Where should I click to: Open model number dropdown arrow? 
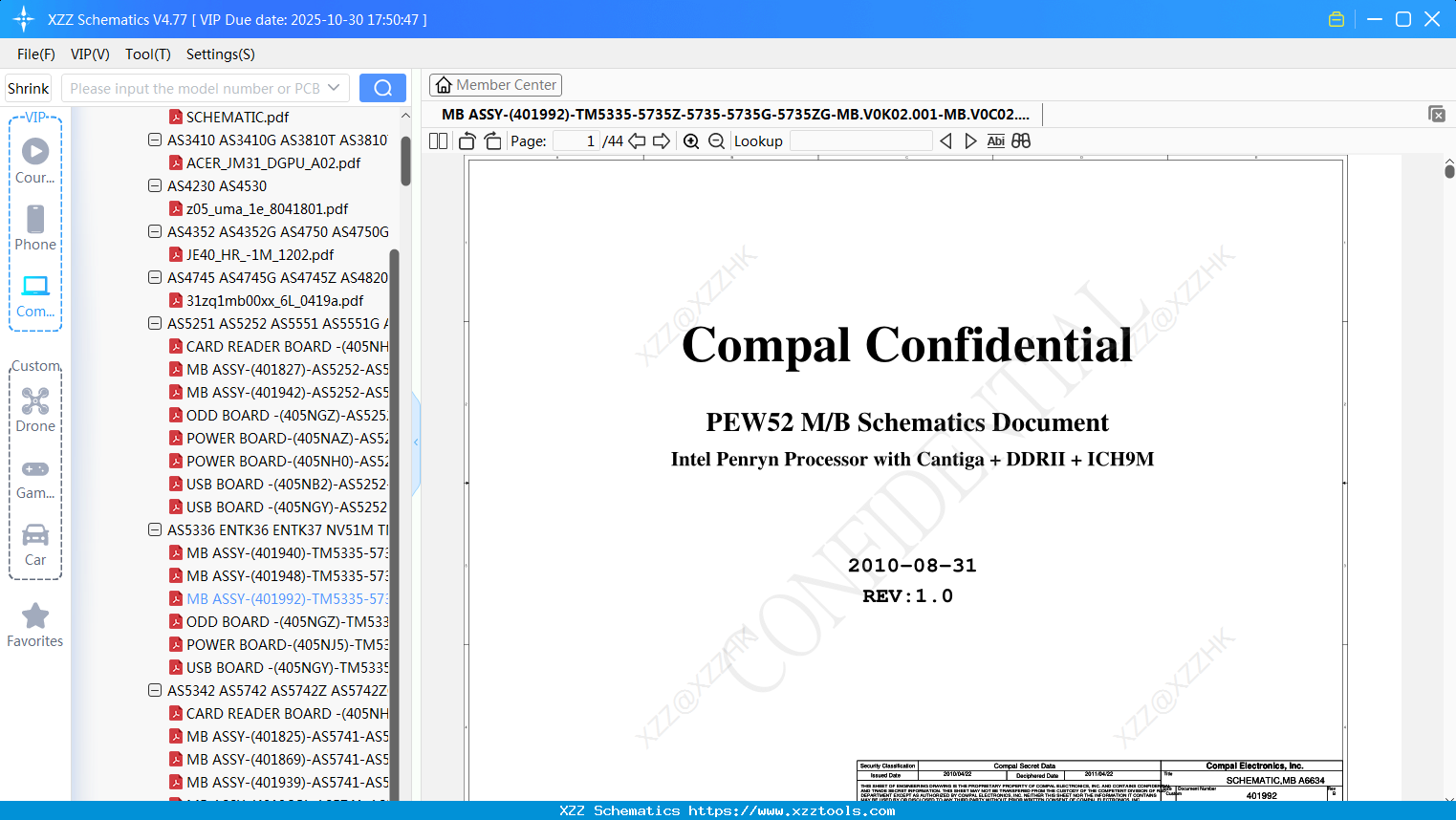tap(334, 88)
